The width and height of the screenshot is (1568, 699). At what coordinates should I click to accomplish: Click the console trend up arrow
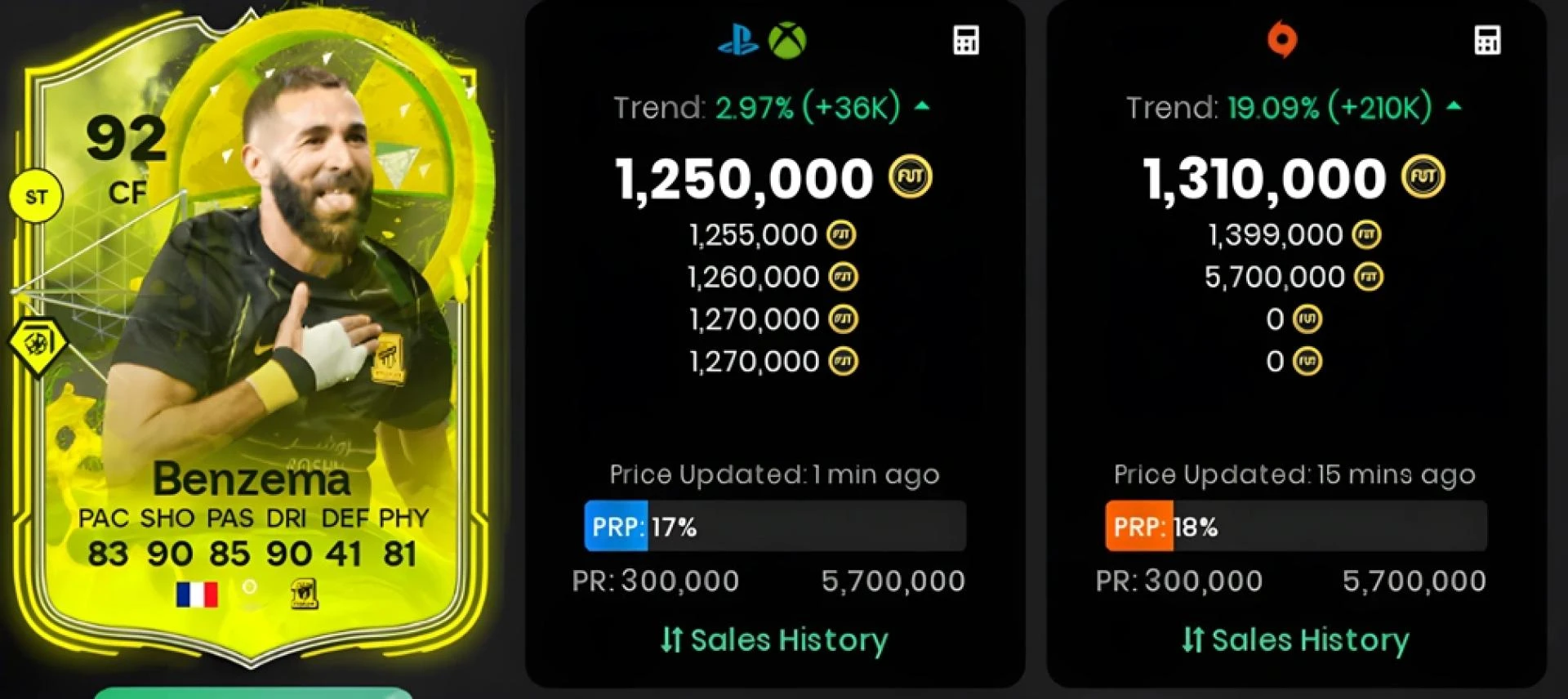(x=922, y=106)
